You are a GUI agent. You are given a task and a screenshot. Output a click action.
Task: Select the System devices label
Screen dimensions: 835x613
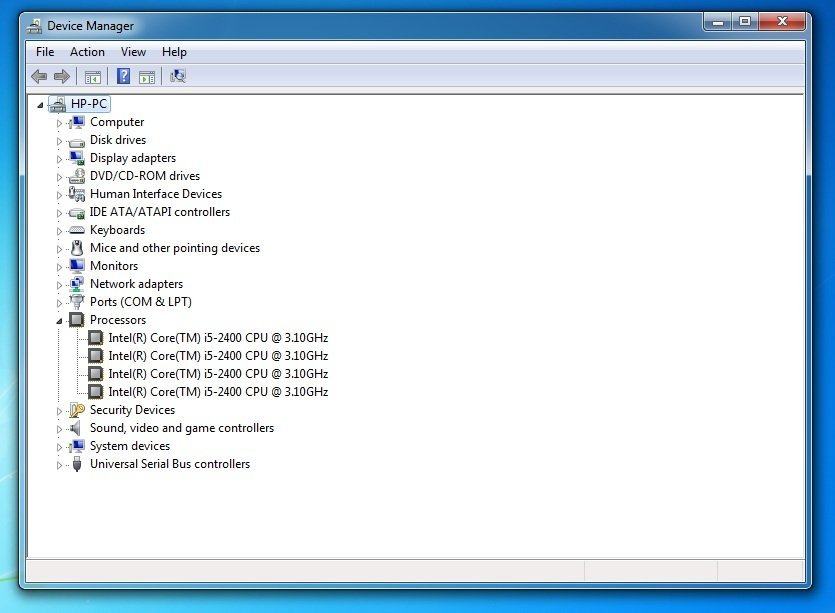pos(129,446)
